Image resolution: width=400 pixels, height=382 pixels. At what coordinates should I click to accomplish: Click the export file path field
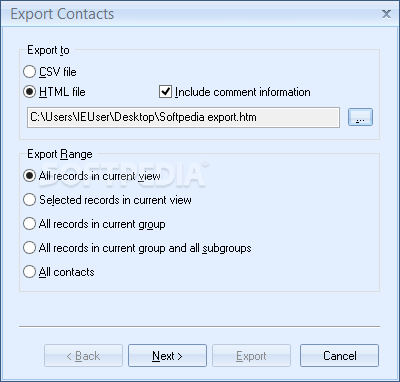point(183,117)
